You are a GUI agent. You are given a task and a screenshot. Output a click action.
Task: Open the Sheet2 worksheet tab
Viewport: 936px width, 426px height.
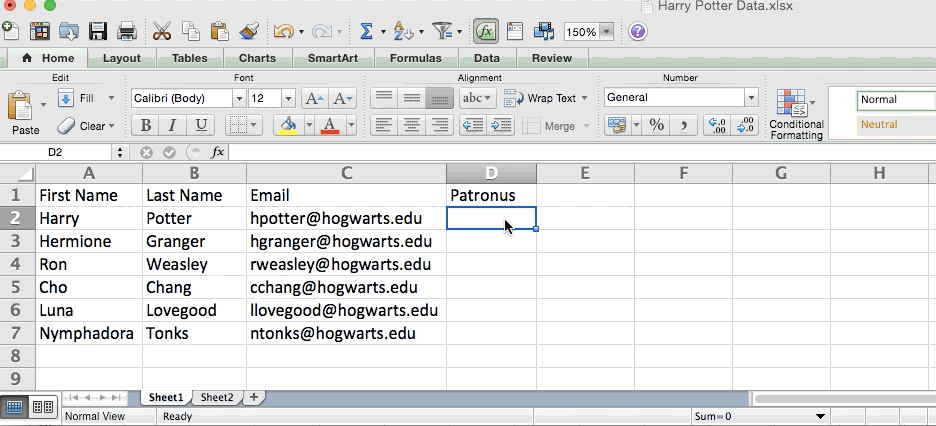click(x=217, y=397)
